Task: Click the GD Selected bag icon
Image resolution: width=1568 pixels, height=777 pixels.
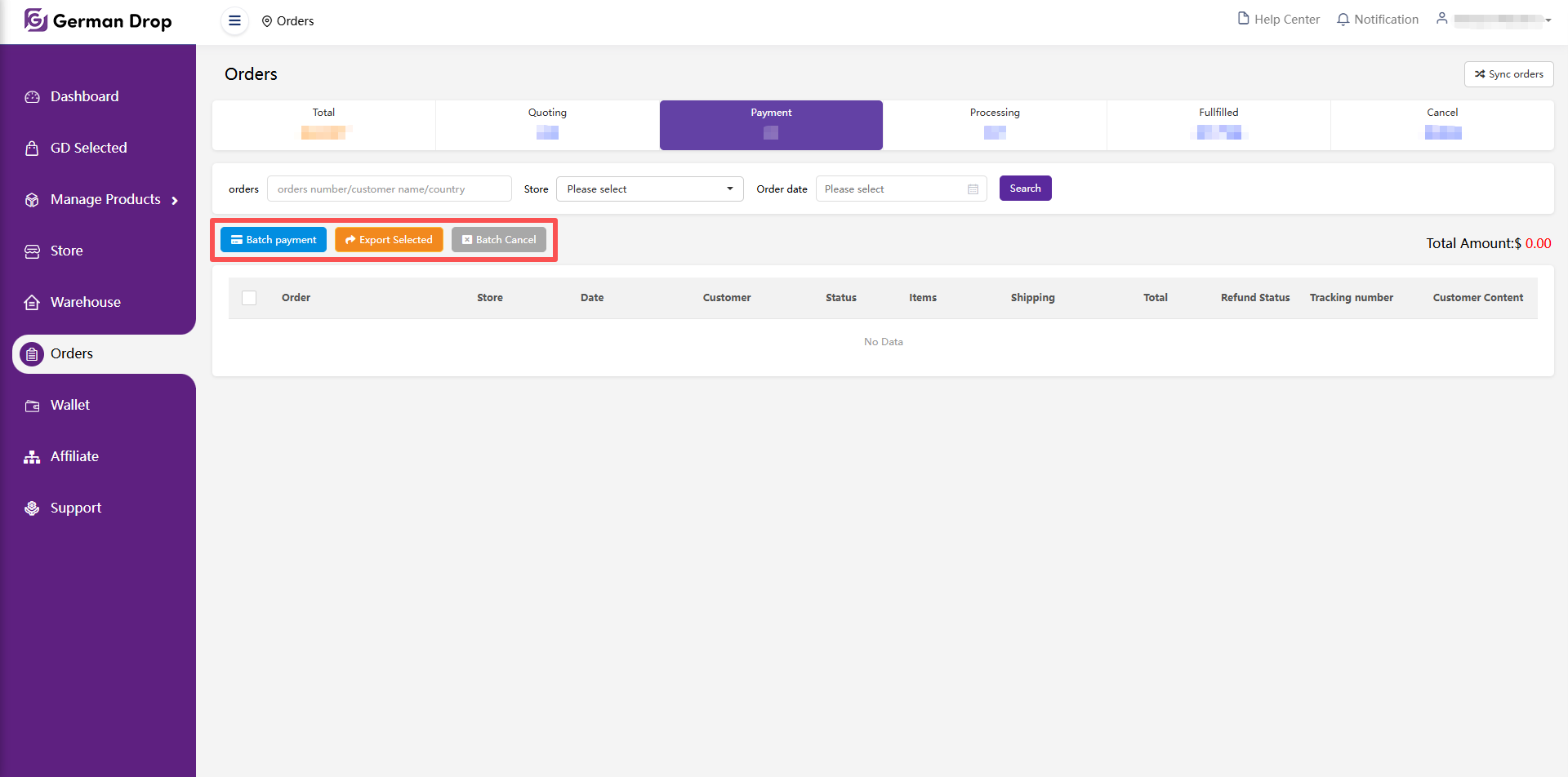Action: tap(32, 149)
